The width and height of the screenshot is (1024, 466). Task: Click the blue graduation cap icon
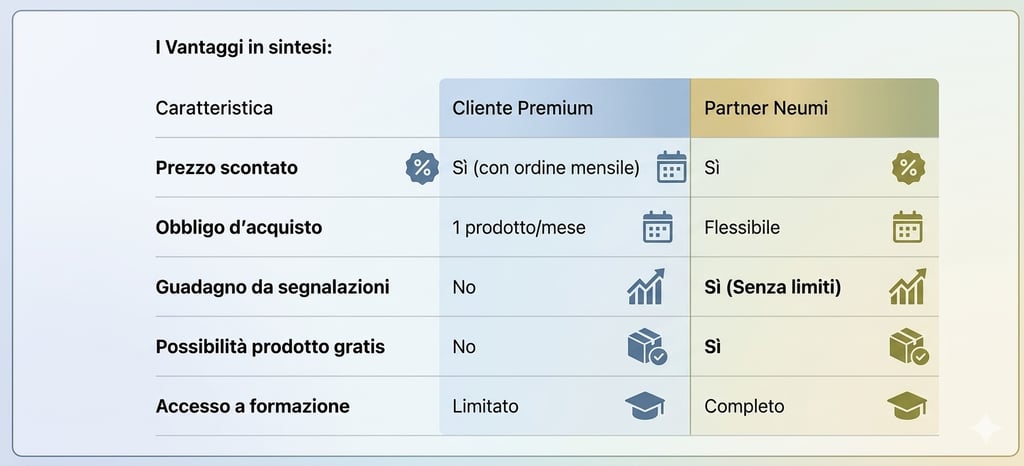[x=645, y=406]
